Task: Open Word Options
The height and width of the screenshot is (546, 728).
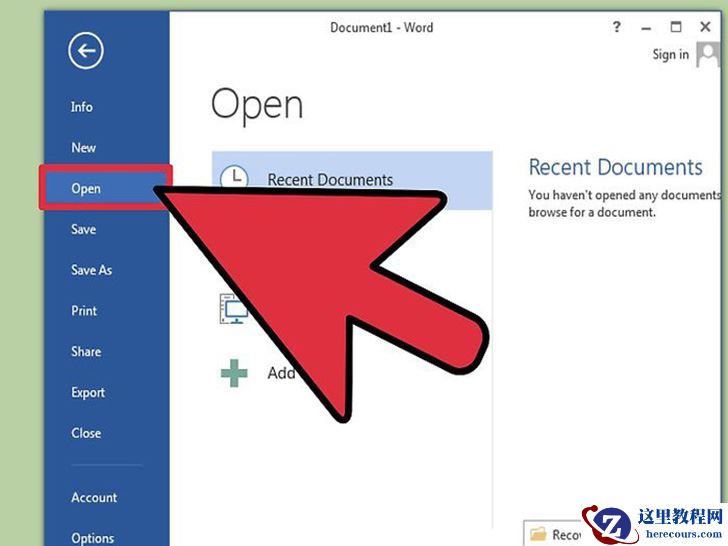Action: click(x=92, y=538)
